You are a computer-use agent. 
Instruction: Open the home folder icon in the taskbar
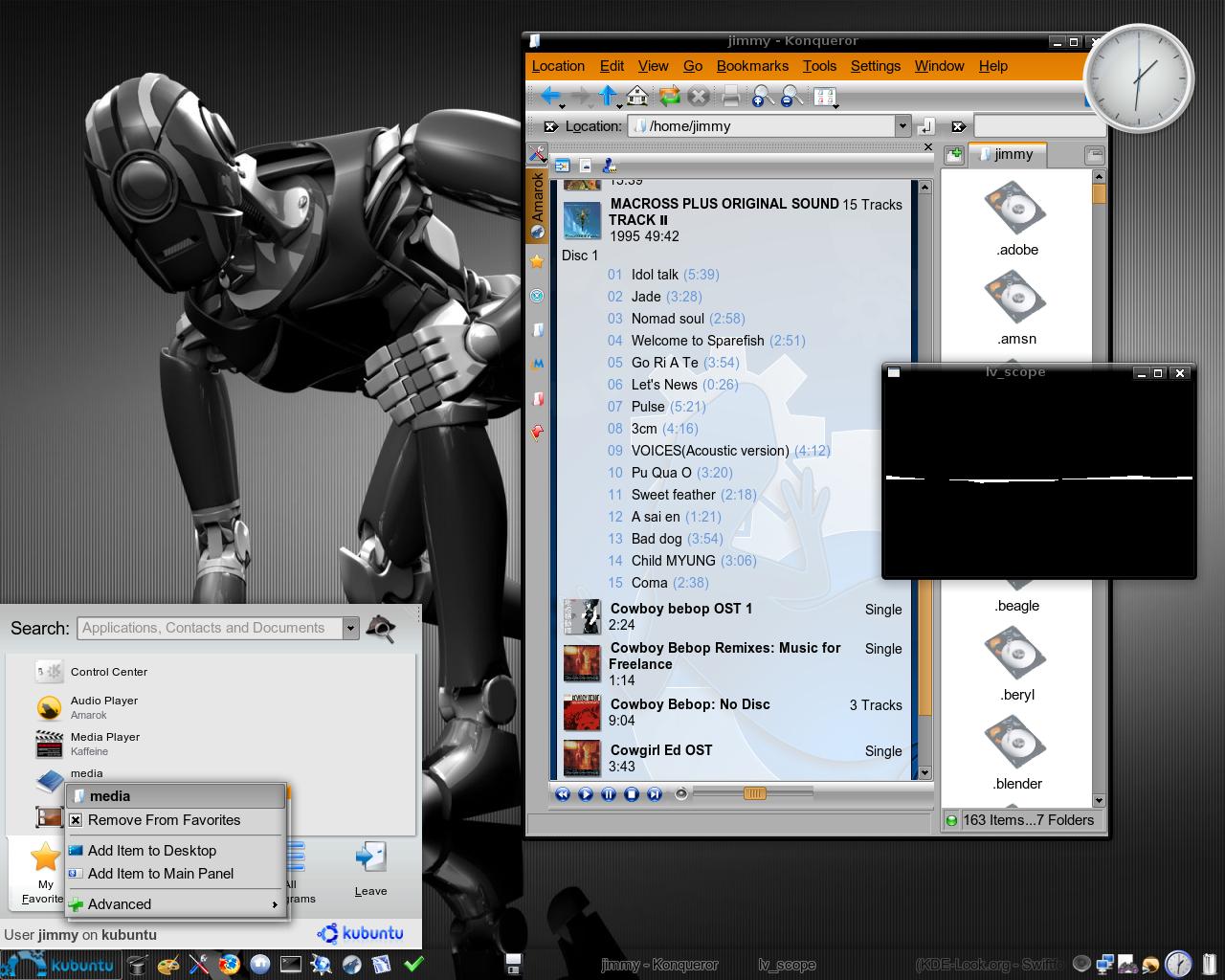coord(259,964)
